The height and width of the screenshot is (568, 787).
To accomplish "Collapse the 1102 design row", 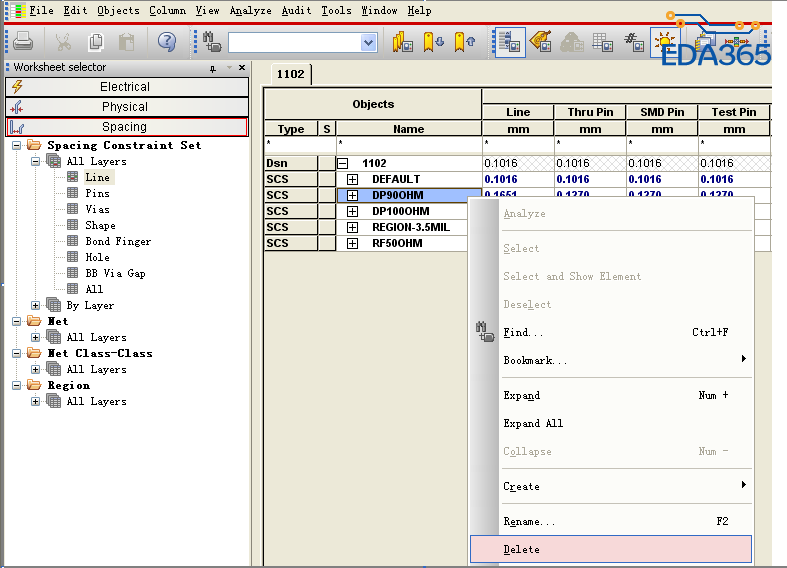I will [x=343, y=163].
